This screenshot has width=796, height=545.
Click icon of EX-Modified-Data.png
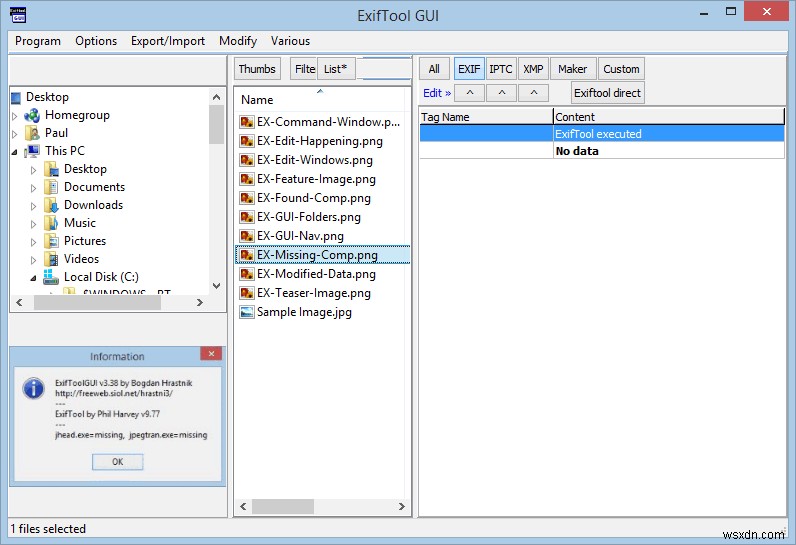pyautogui.click(x=247, y=274)
